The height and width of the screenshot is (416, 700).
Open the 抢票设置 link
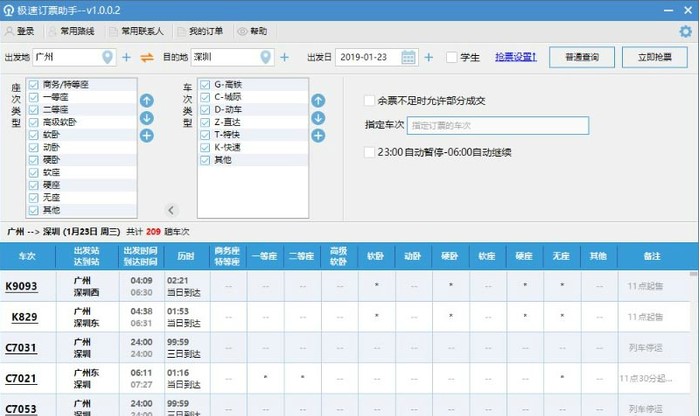coord(516,58)
